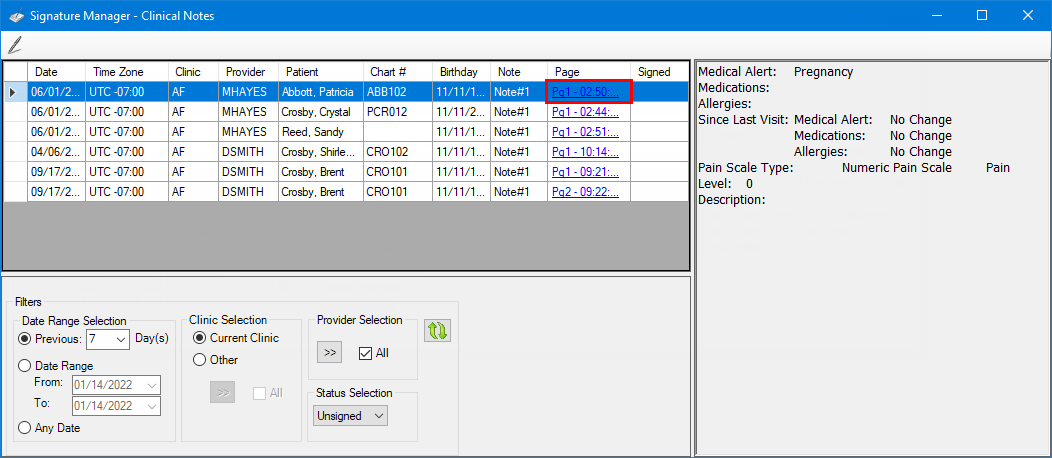Open Pg1 - 10:14 link for Shirley Crosby
This screenshot has width=1052, height=458.
click(x=586, y=152)
